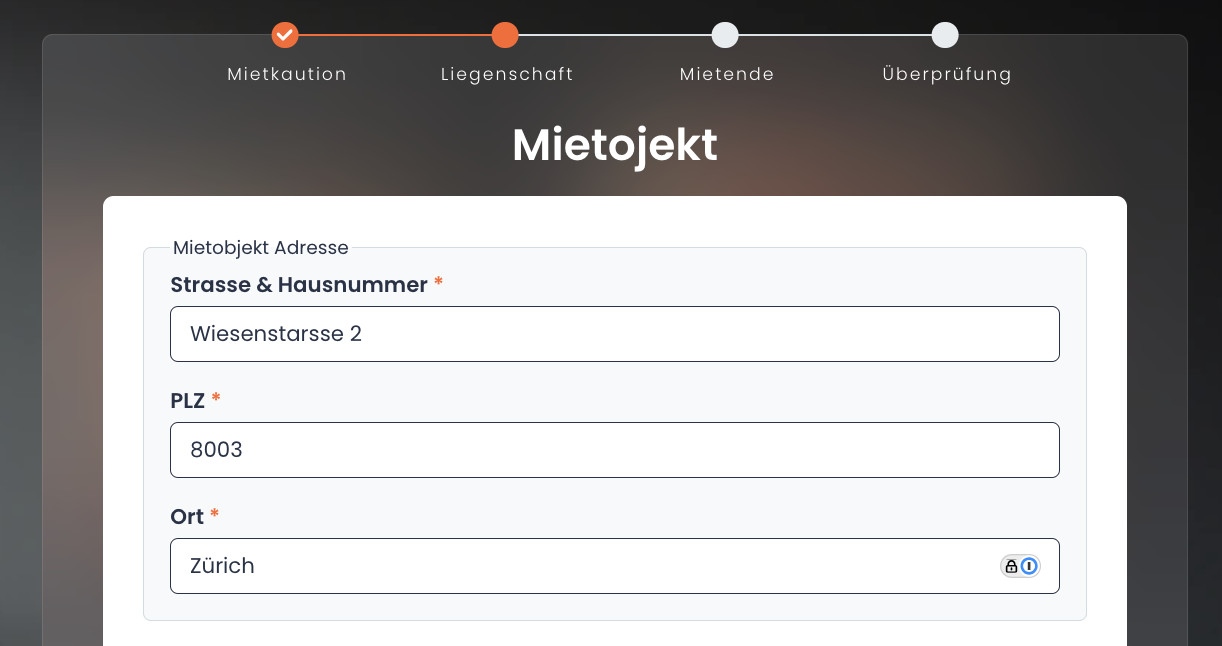1222x646 pixels.
Task: Click the Ort field label
Action: (187, 517)
